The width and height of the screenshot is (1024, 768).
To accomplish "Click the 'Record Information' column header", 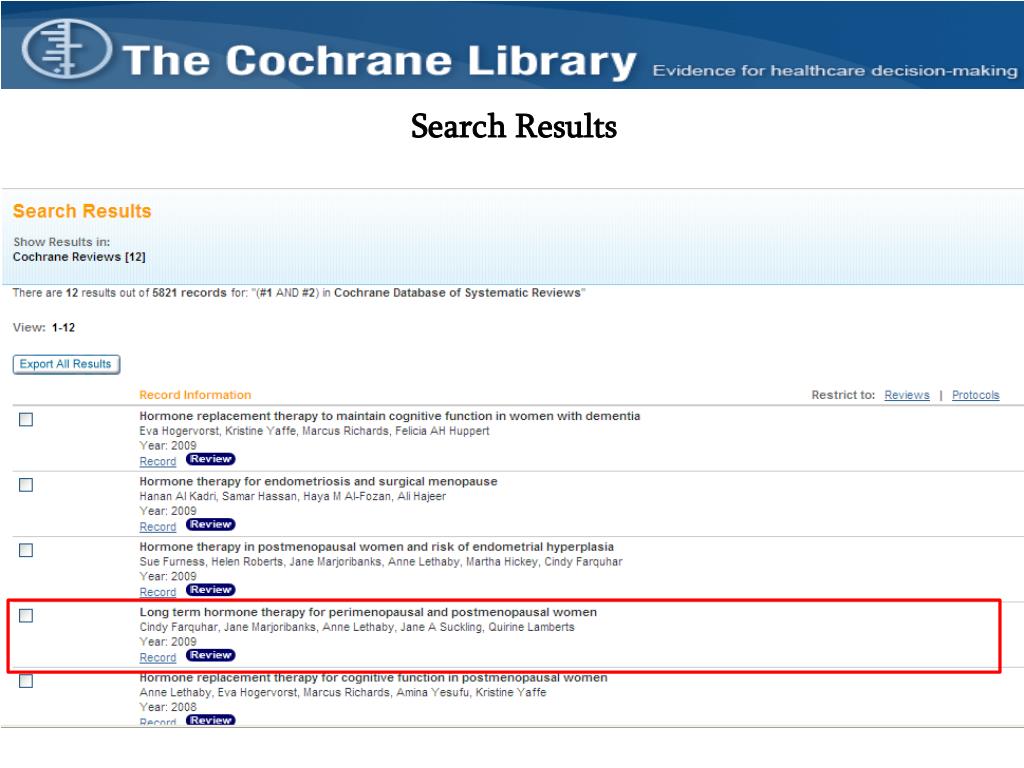I will point(195,395).
